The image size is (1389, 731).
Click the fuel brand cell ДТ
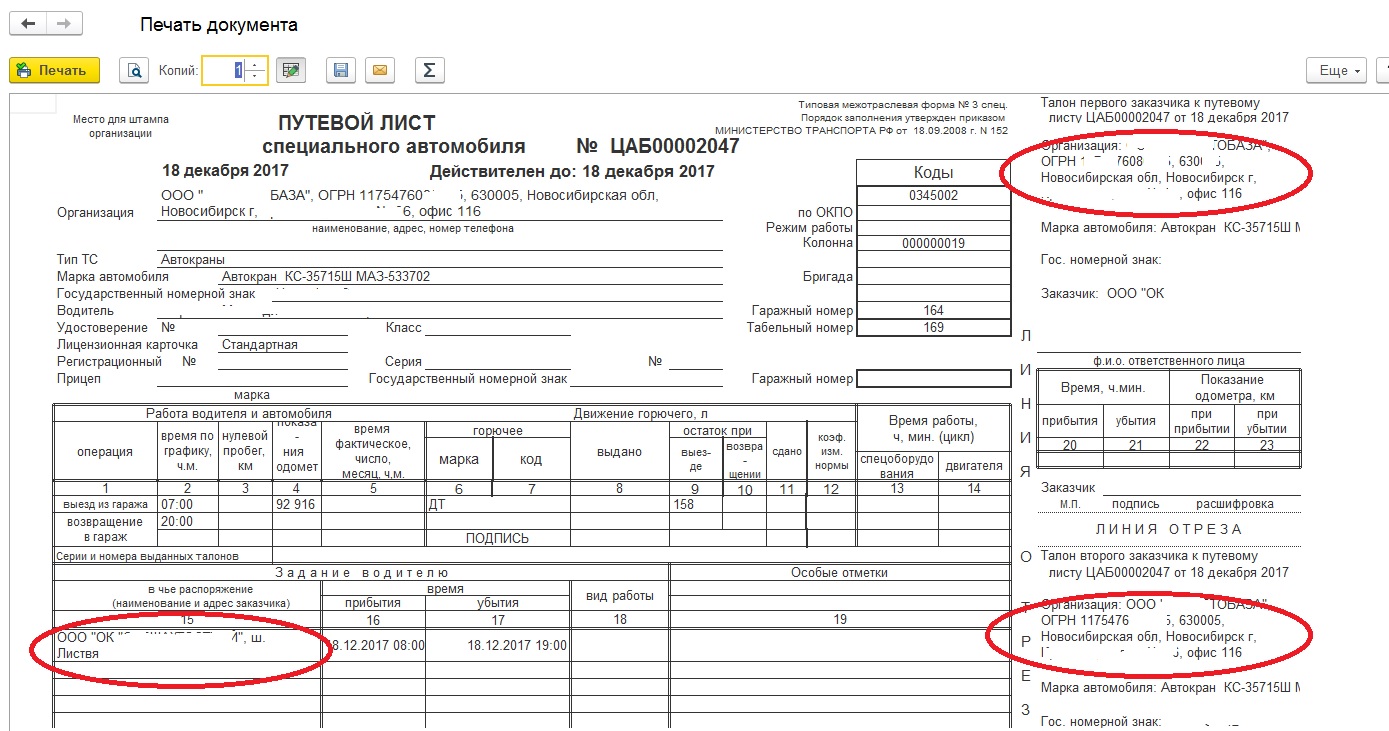458,505
